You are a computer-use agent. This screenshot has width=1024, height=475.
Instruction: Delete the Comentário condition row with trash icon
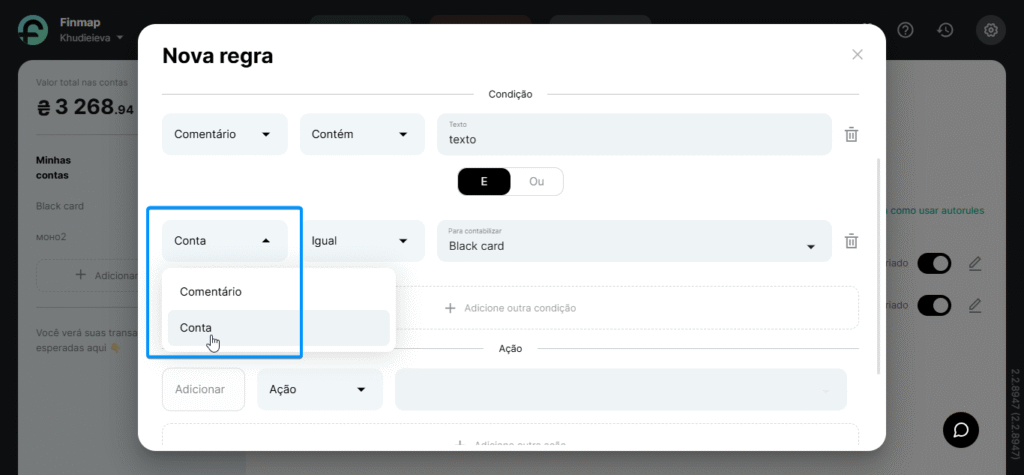851,134
